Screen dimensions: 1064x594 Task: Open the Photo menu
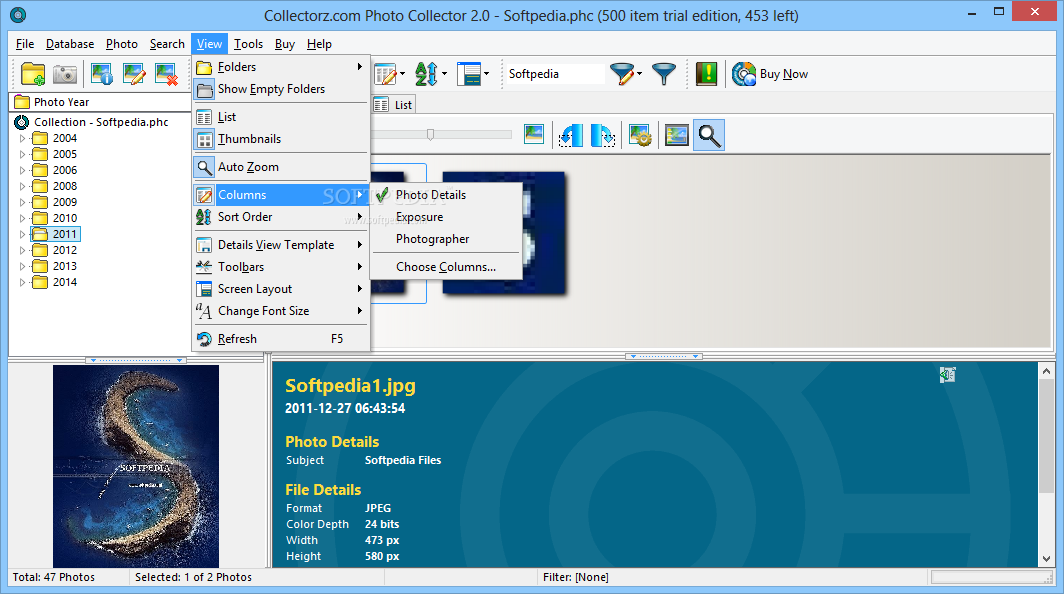tap(121, 44)
